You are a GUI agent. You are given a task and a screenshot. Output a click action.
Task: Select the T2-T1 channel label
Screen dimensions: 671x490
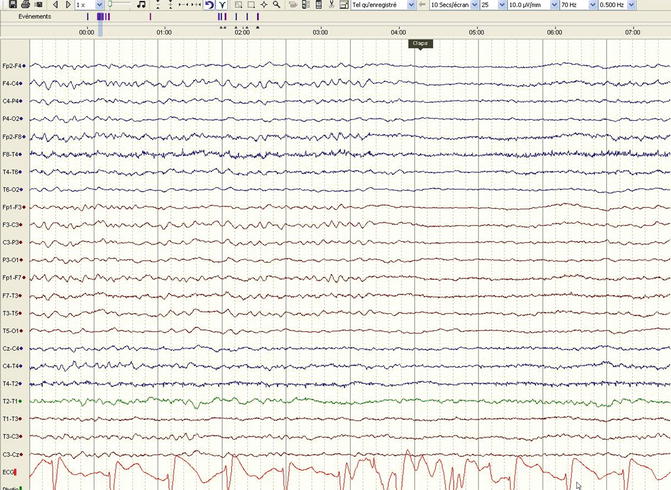pyautogui.click(x=11, y=401)
